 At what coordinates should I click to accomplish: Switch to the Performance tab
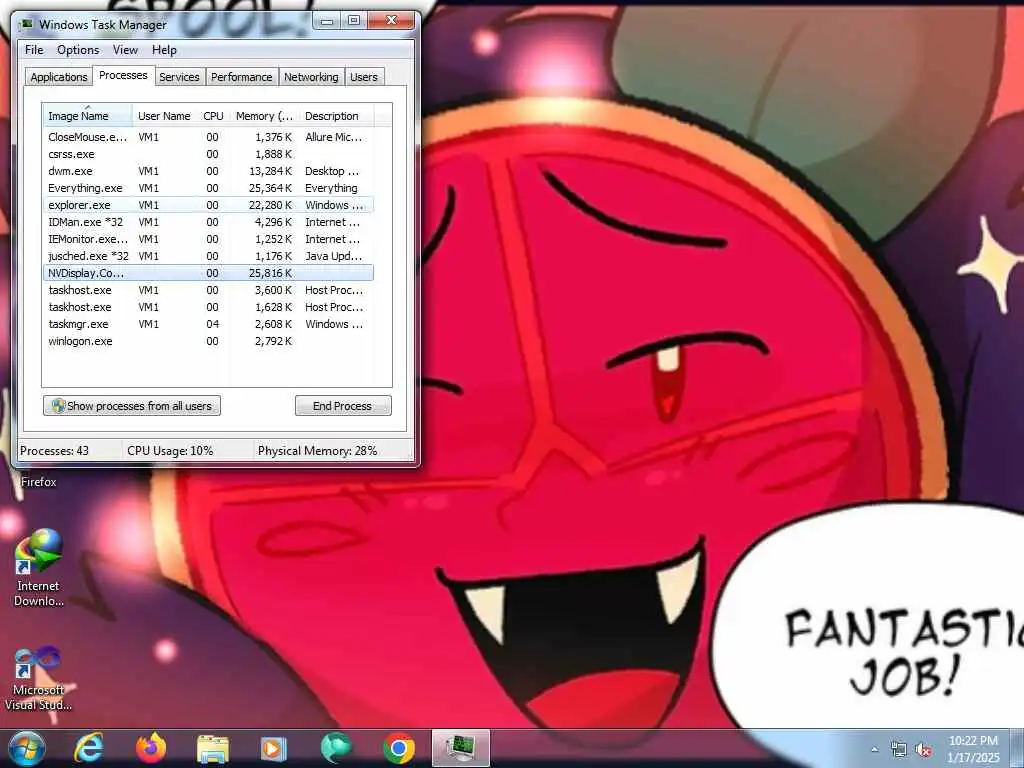pos(242,76)
